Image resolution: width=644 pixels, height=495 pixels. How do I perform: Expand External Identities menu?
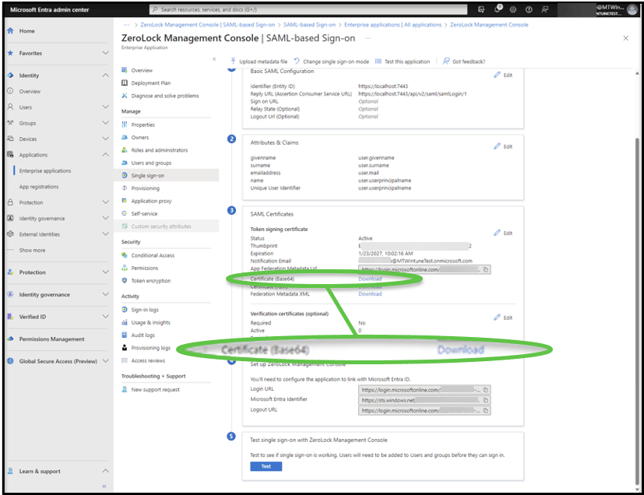(106, 234)
